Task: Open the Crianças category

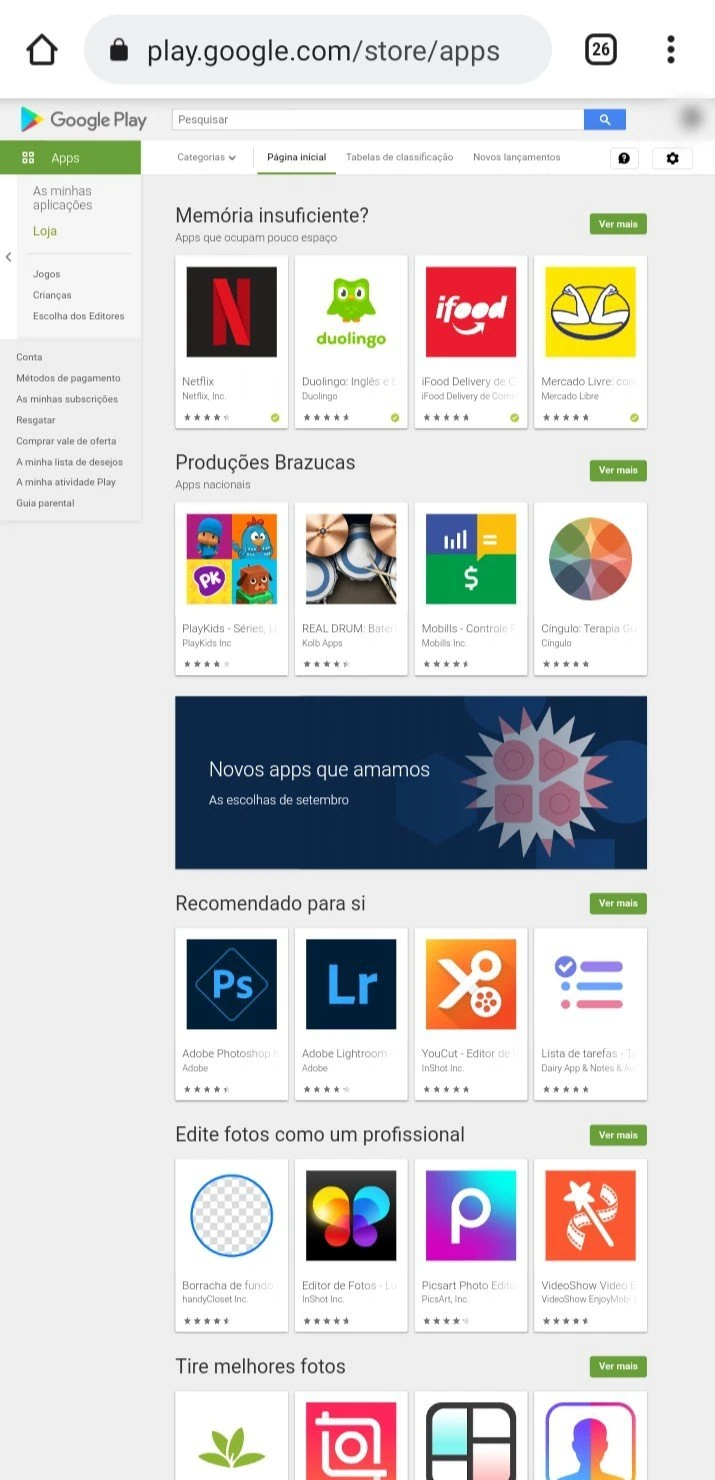Action: tap(52, 295)
